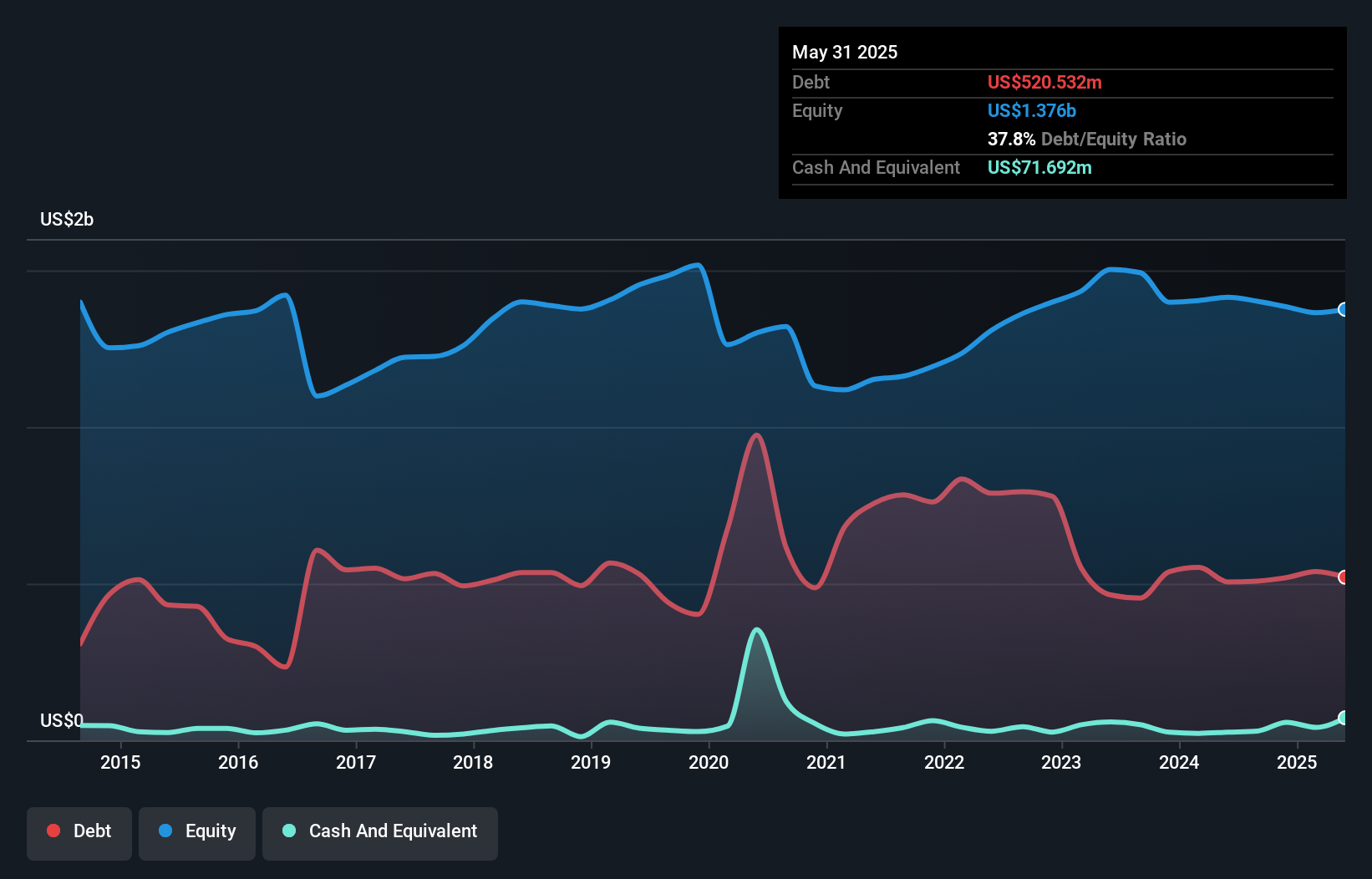The image size is (1372, 879).
Task: Click the 2022 x-axis label
Action: (x=944, y=762)
